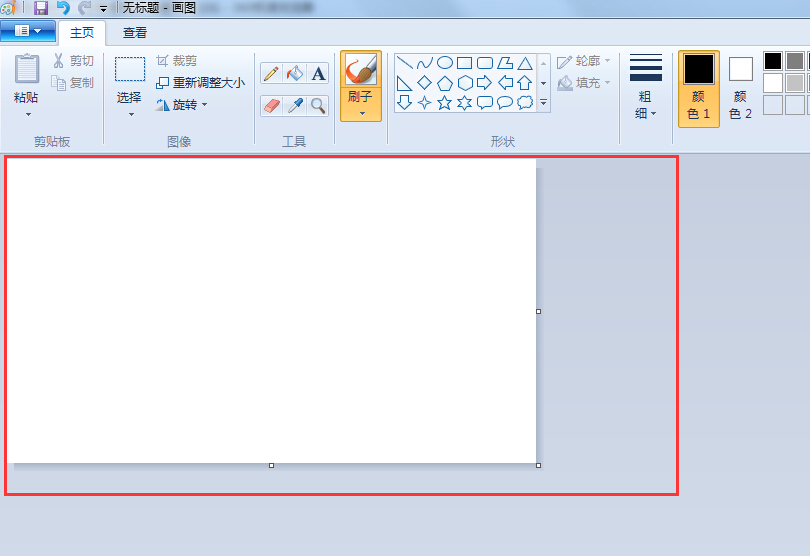
Task: Click the Save icon in title bar
Action: click(x=41, y=8)
